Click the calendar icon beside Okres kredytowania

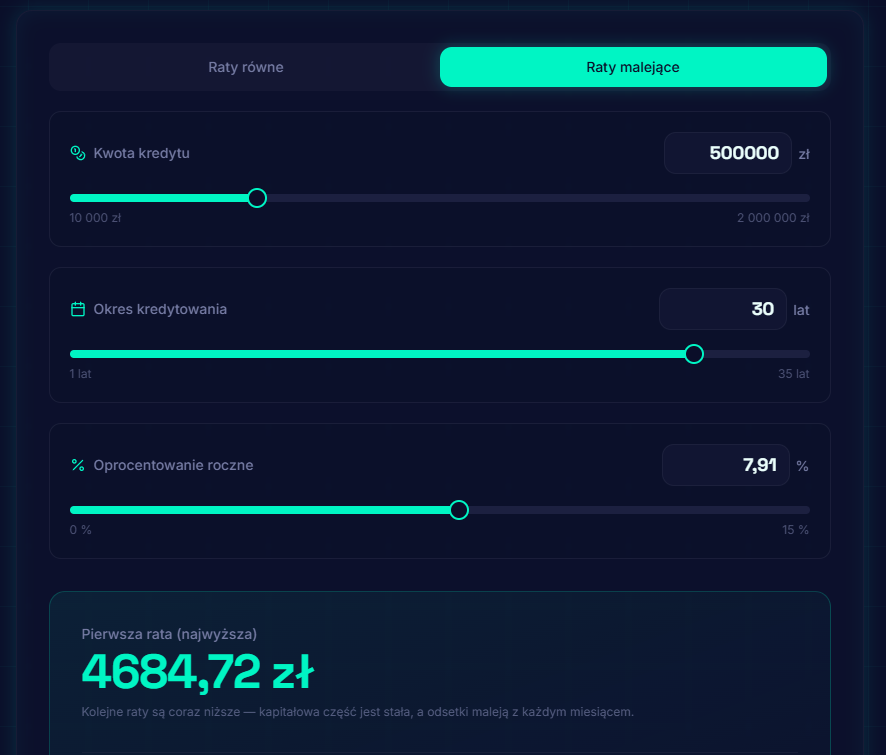77,309
